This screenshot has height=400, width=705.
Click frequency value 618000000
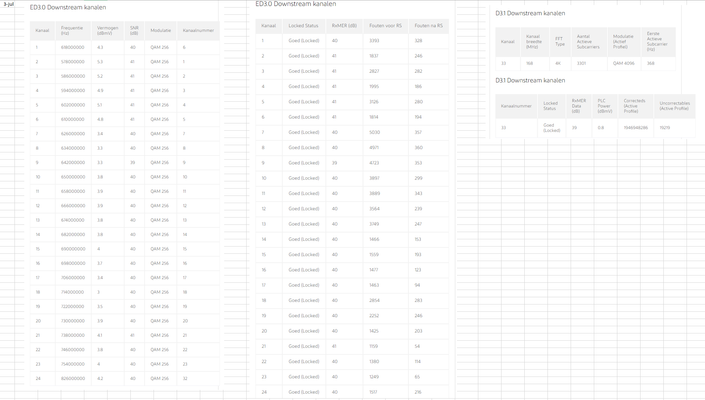tap(73, 47)
